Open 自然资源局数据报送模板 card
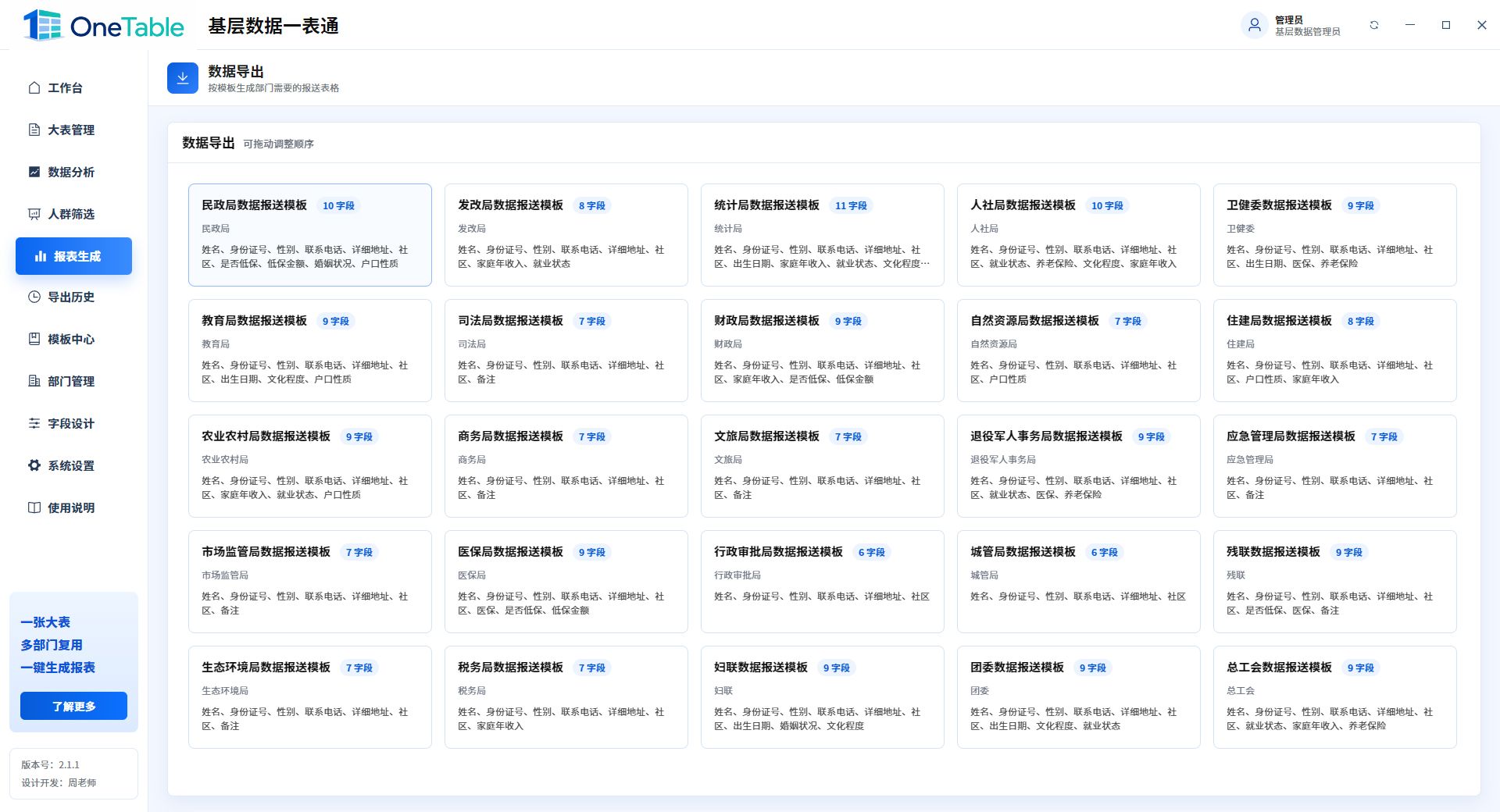Viewport: 1500px width, 812px height. click(1079, 351)
